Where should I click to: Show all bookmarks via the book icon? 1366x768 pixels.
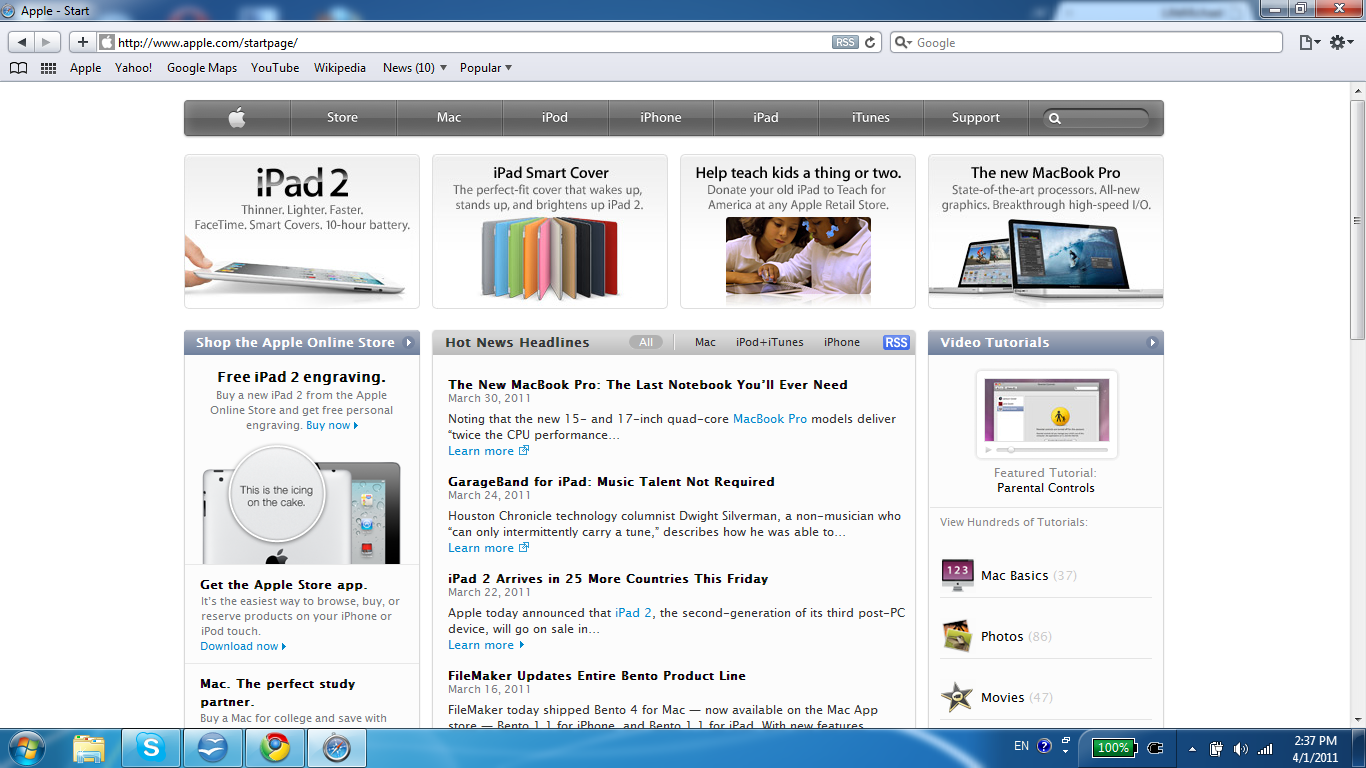(18, 68)
